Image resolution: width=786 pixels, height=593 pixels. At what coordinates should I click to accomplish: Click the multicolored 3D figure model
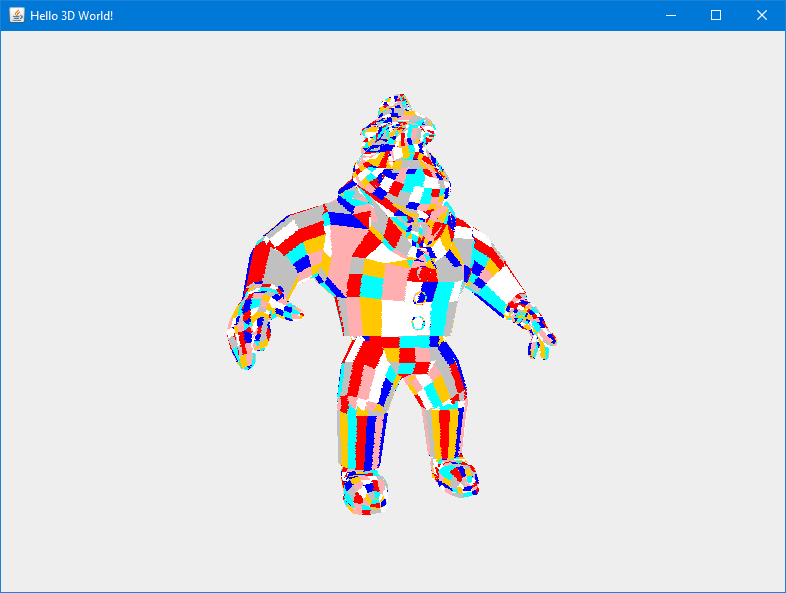click(x=392, y=304)
